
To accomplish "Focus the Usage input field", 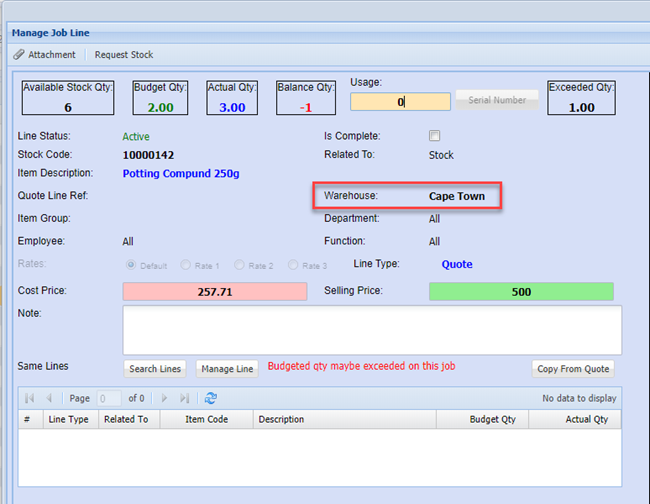I will 400,102.
